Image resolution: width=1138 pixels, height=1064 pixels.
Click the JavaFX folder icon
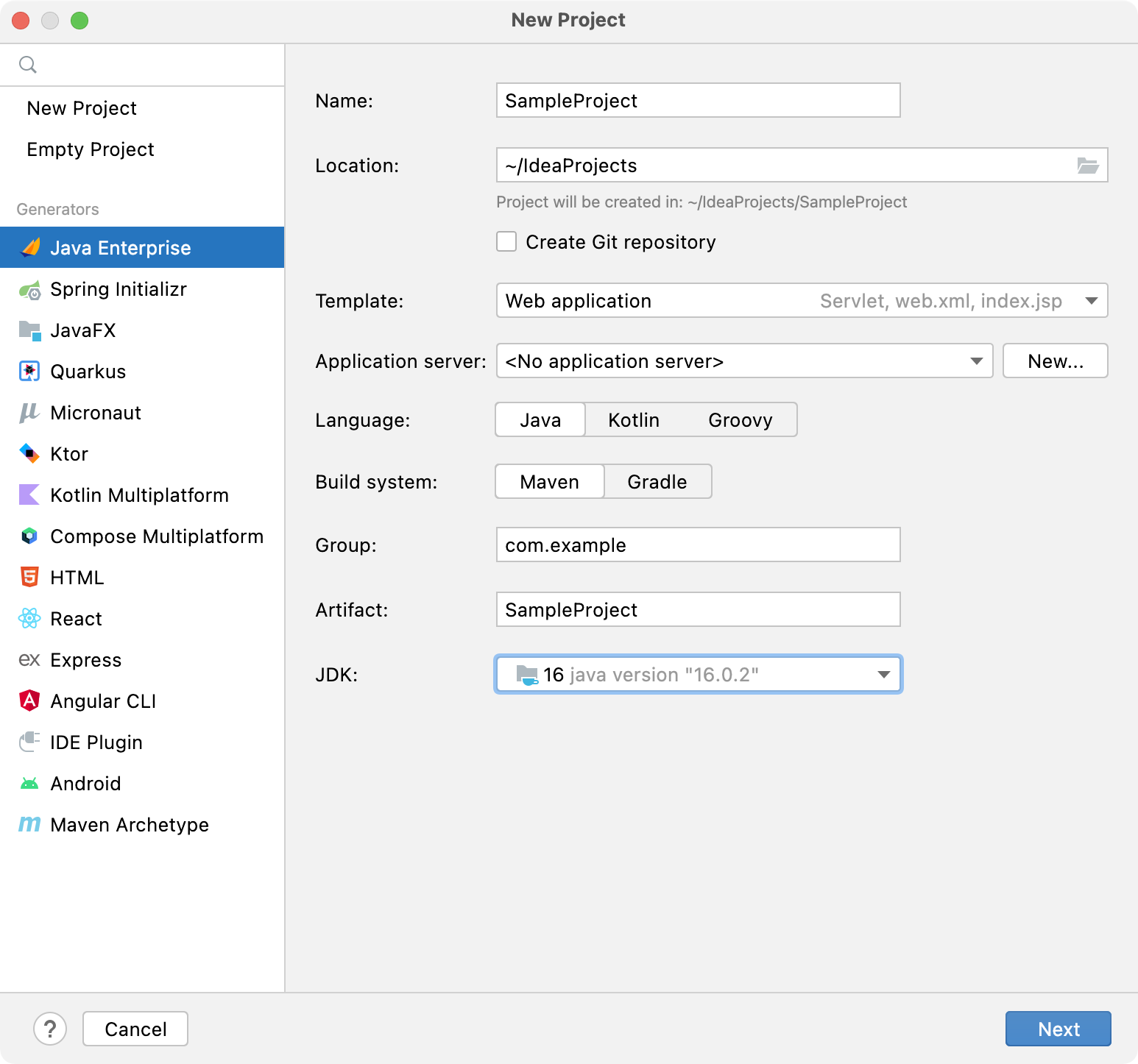(30, 330)
